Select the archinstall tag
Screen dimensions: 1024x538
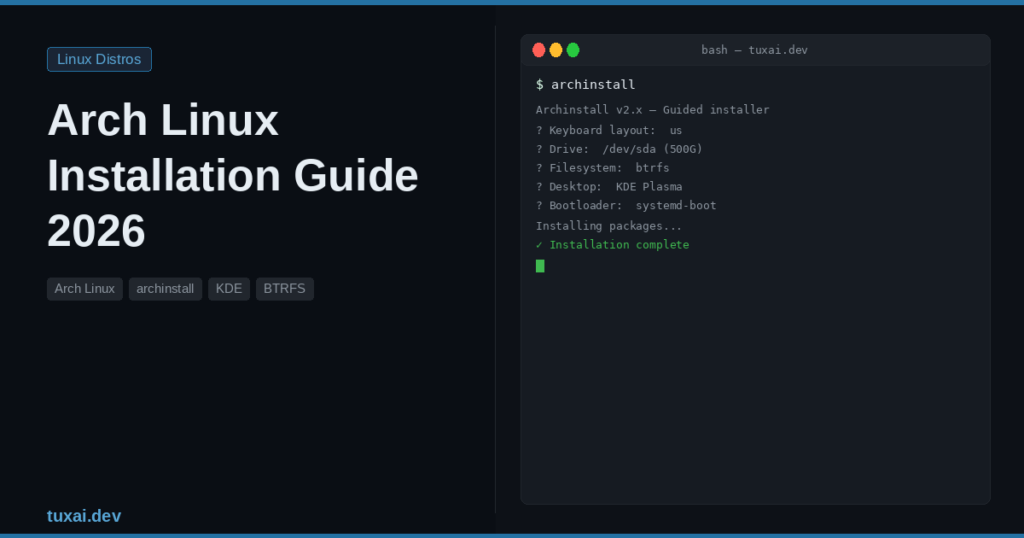pos(165,289)
